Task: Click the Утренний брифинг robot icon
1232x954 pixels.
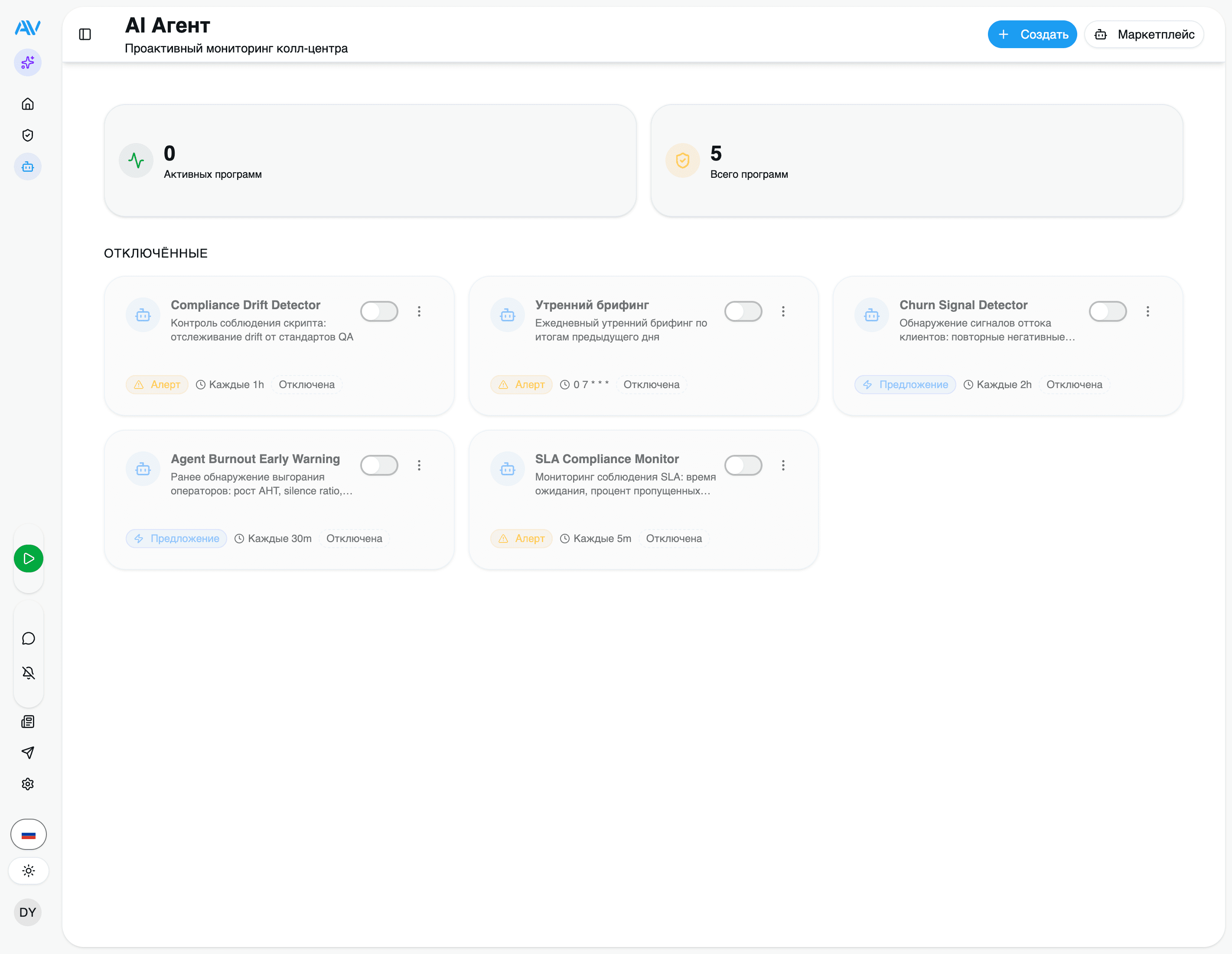Action: pos(508,315)
